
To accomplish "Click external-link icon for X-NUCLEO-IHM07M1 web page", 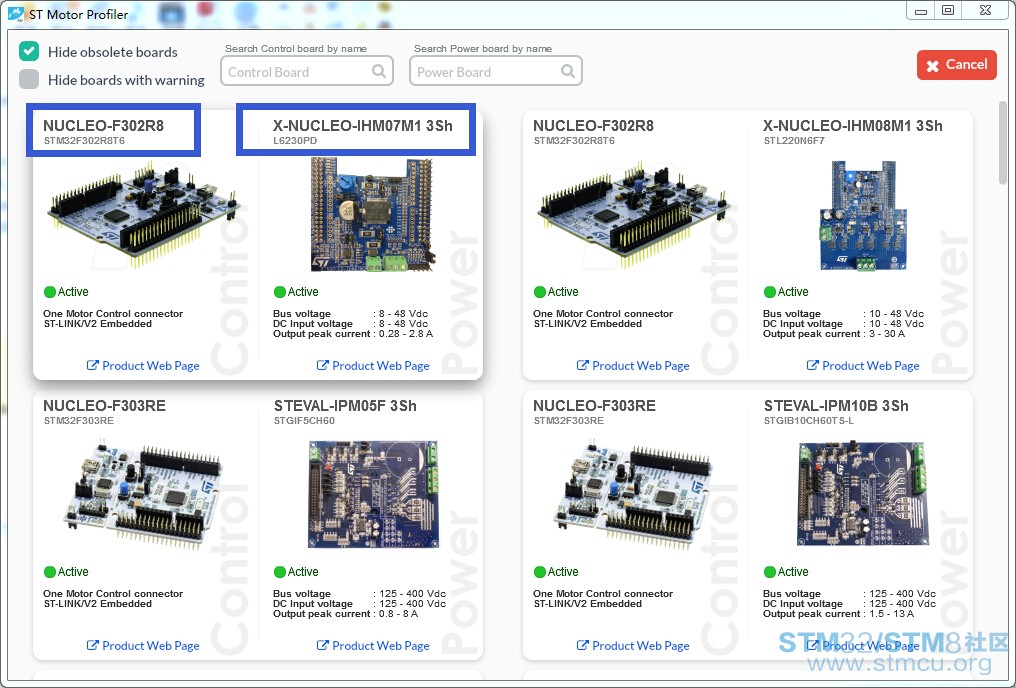I will (x=323, y=365).
